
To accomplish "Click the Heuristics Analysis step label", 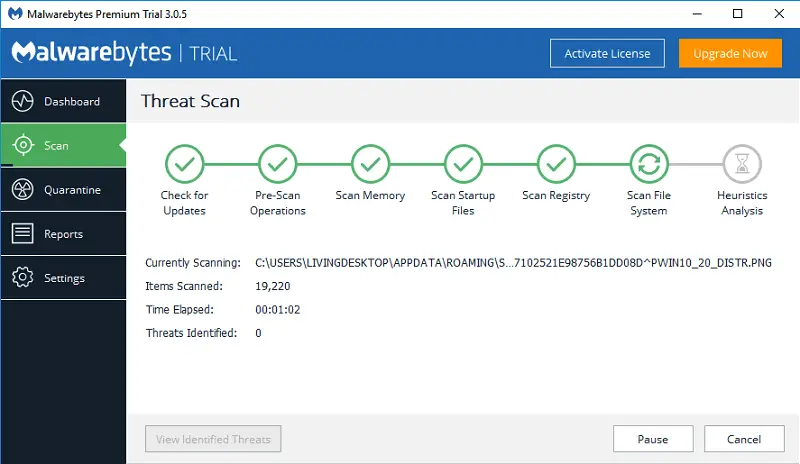I will (742, 203).
